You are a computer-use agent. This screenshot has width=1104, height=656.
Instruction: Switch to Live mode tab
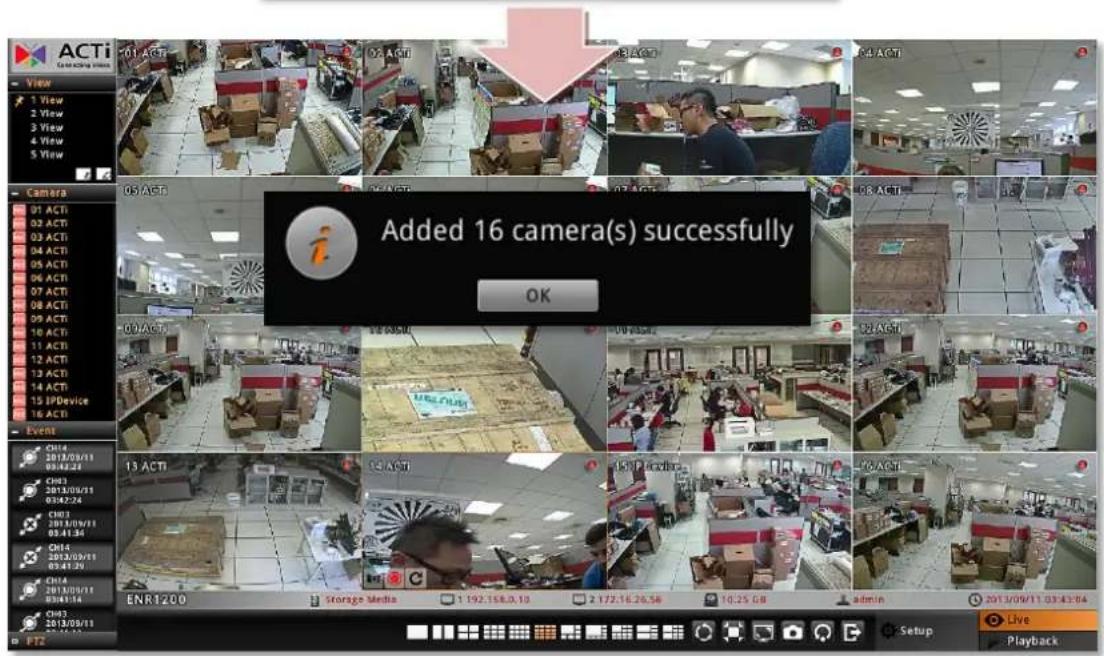pos(1037,620)
